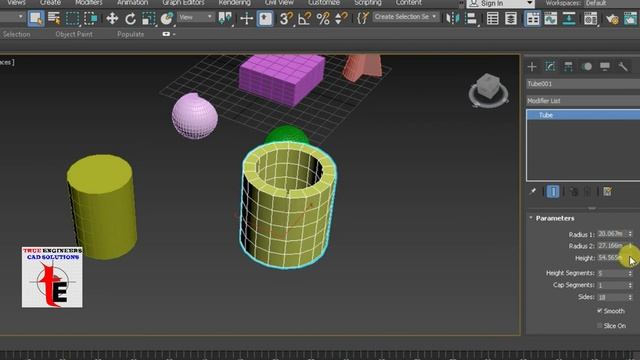Viewport: 640px width, 360px height.
Task: Open Schematic View icon
Action: 569,18
